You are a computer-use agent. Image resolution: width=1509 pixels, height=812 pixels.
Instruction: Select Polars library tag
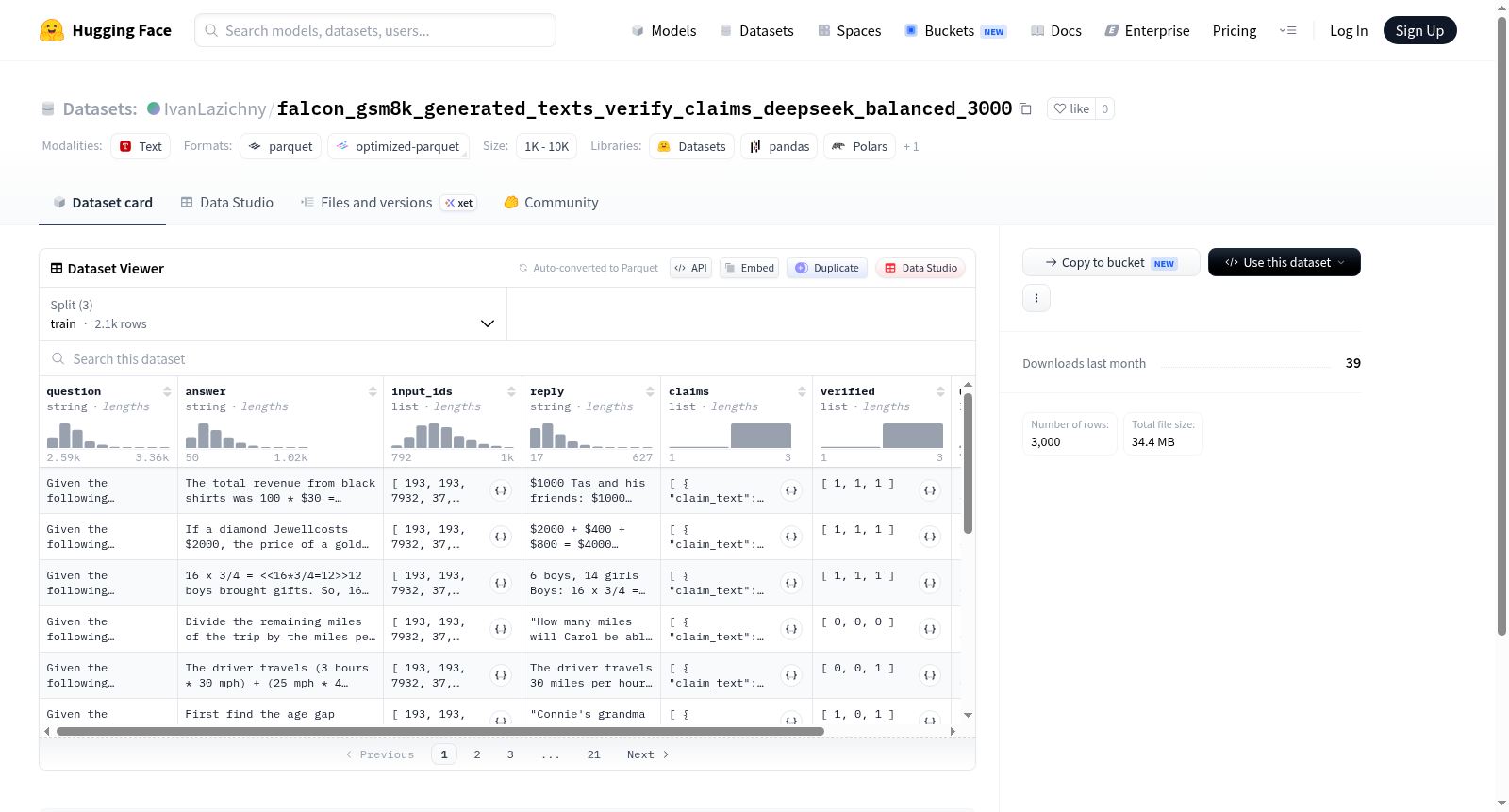tap(859, 146)
